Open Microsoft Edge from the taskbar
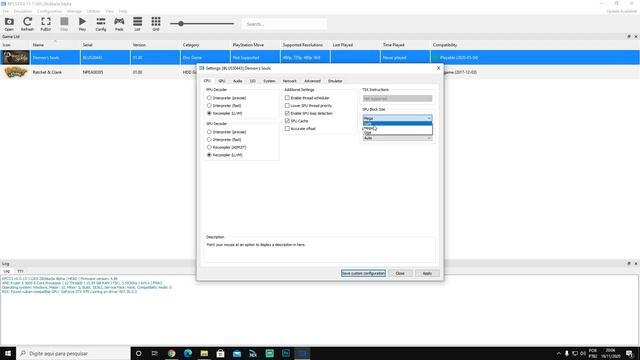The width and height of the screenshot is (640, 360). pyautogui.click(x=188, y=353)
